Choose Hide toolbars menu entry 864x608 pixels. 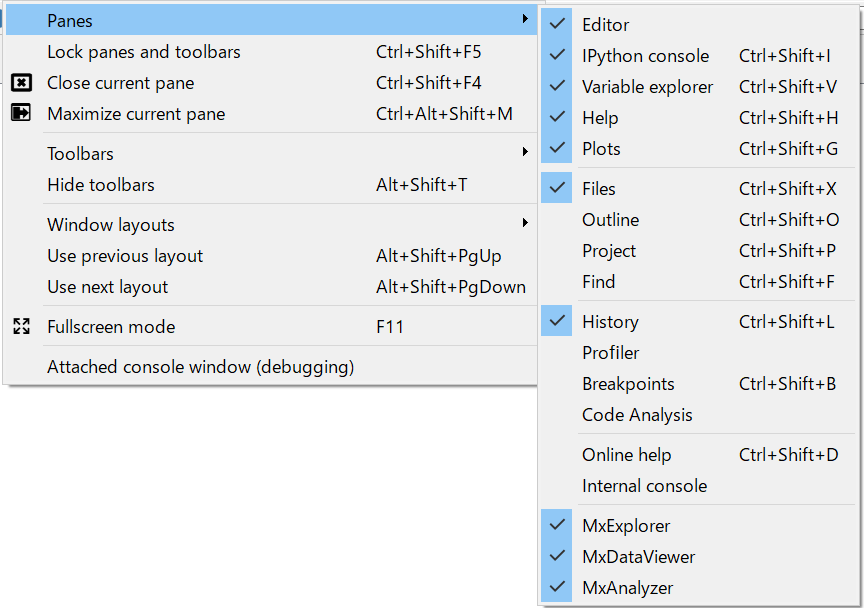(101, 185)
